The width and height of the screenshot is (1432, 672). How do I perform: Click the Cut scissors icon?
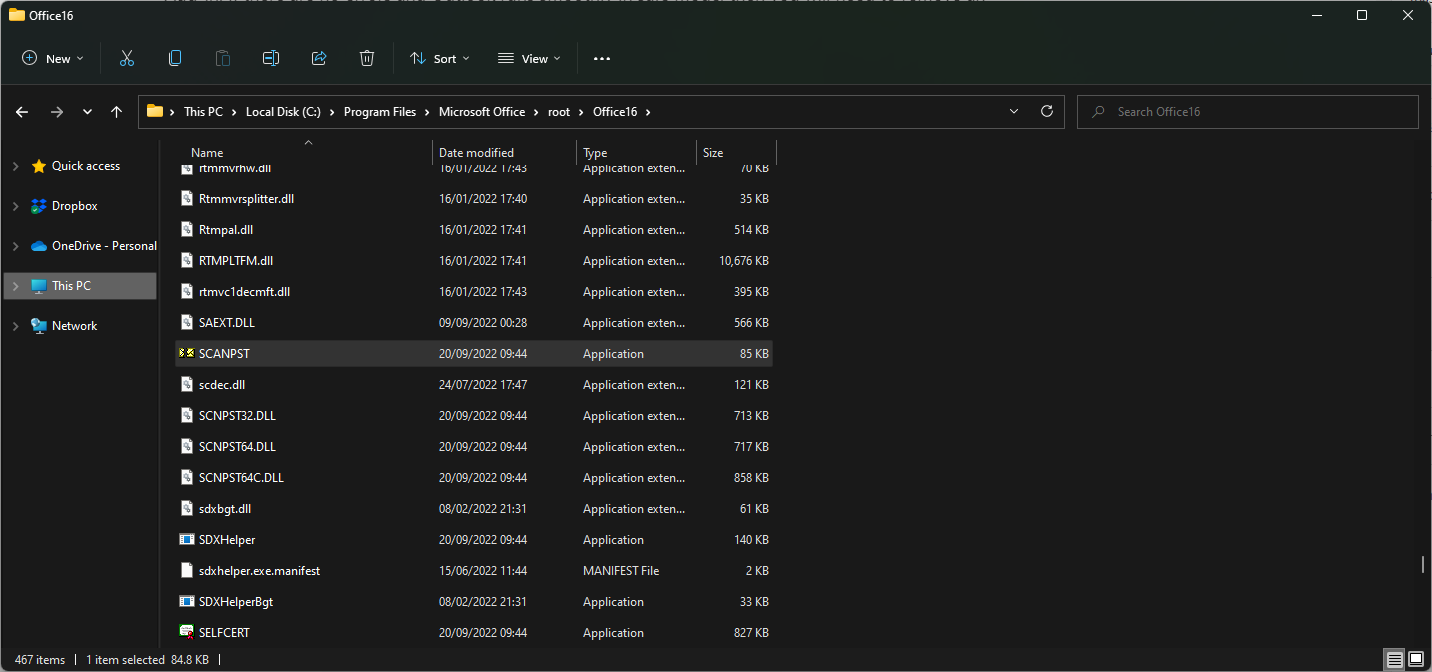[x=127, y=59]
